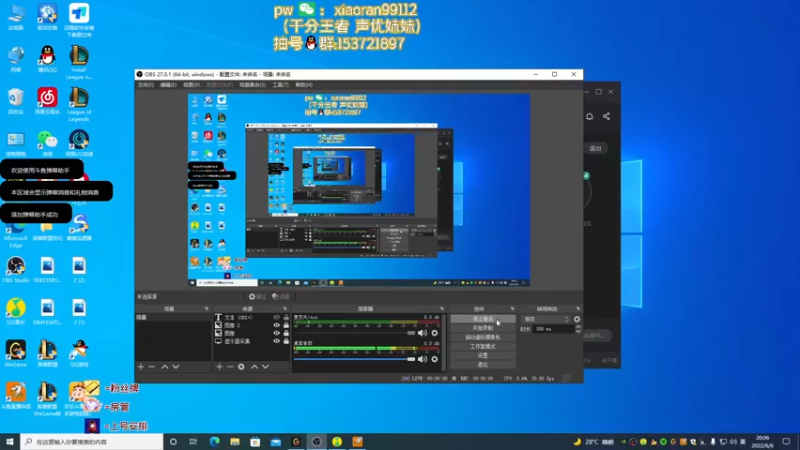This screenshot has width=800, height=450.
Task: Open File Explorer from the taskbar
Action: [235, 442]
